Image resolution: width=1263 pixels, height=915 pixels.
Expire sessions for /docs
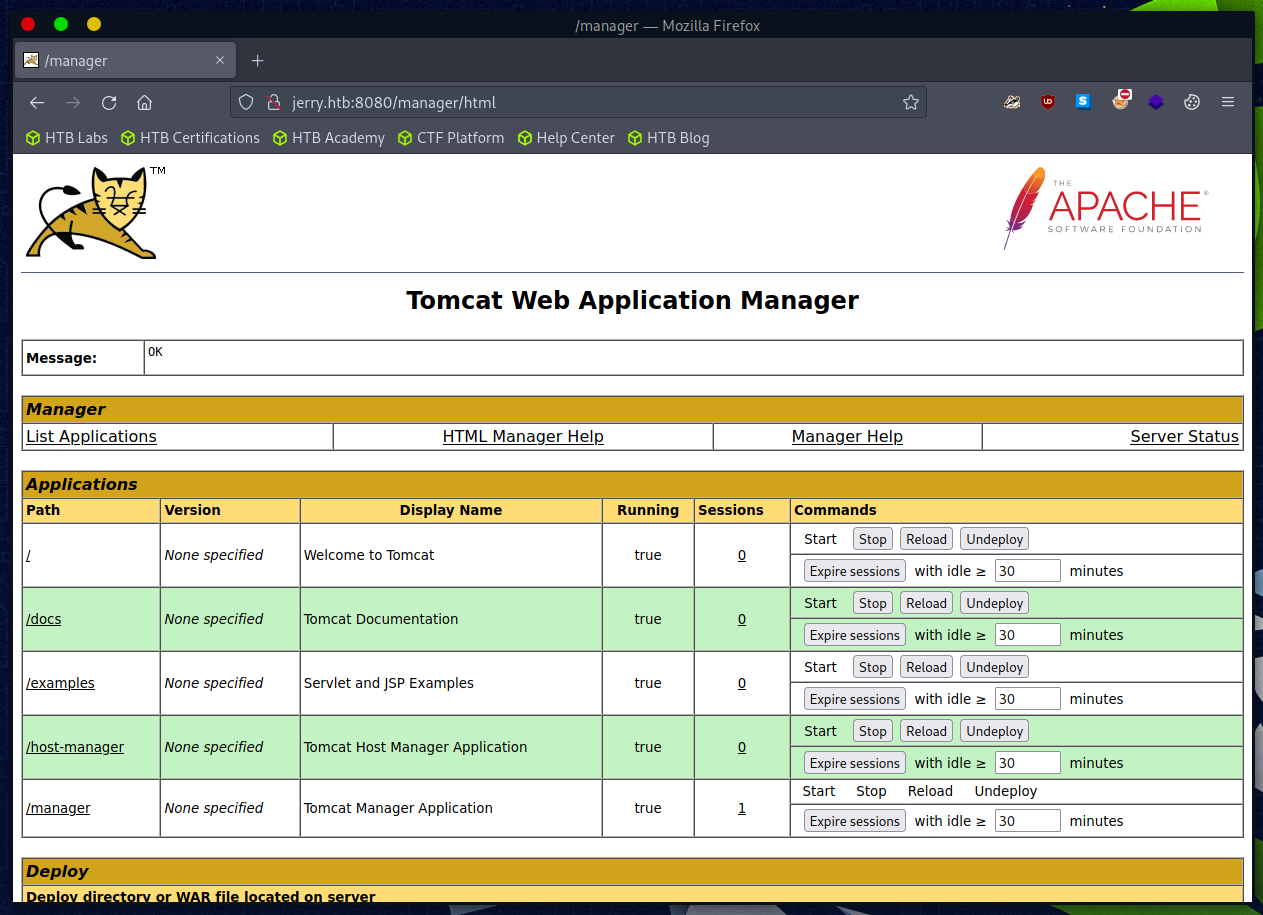point(855,635)
